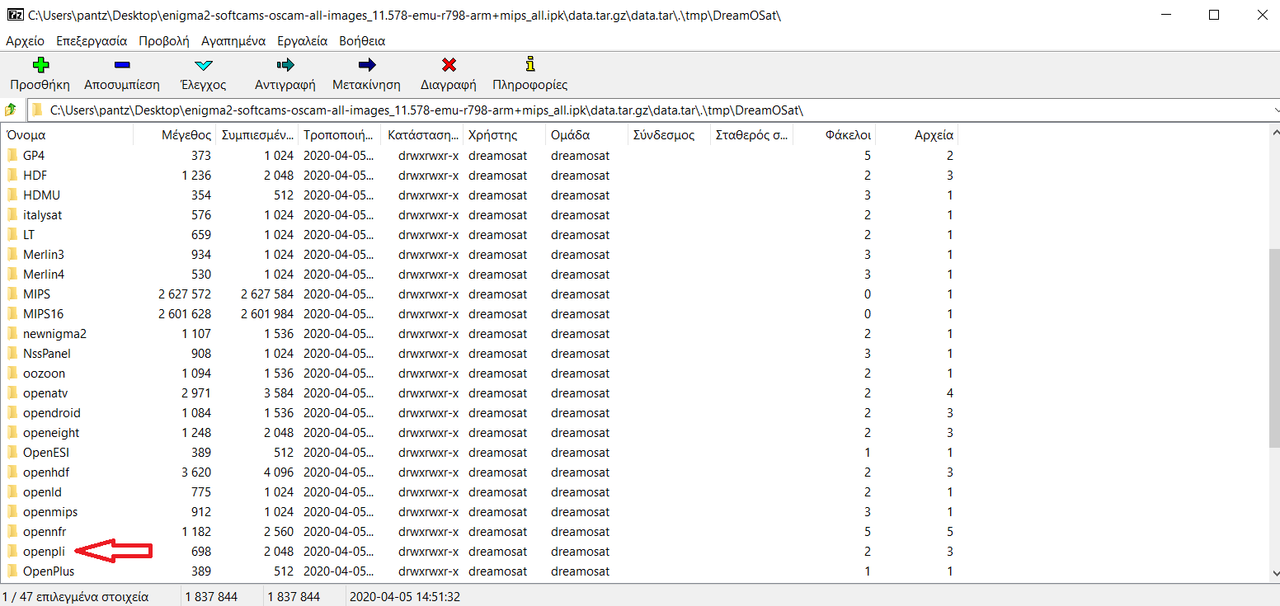Select the GP4 folder icon

[x=13, y=155]
